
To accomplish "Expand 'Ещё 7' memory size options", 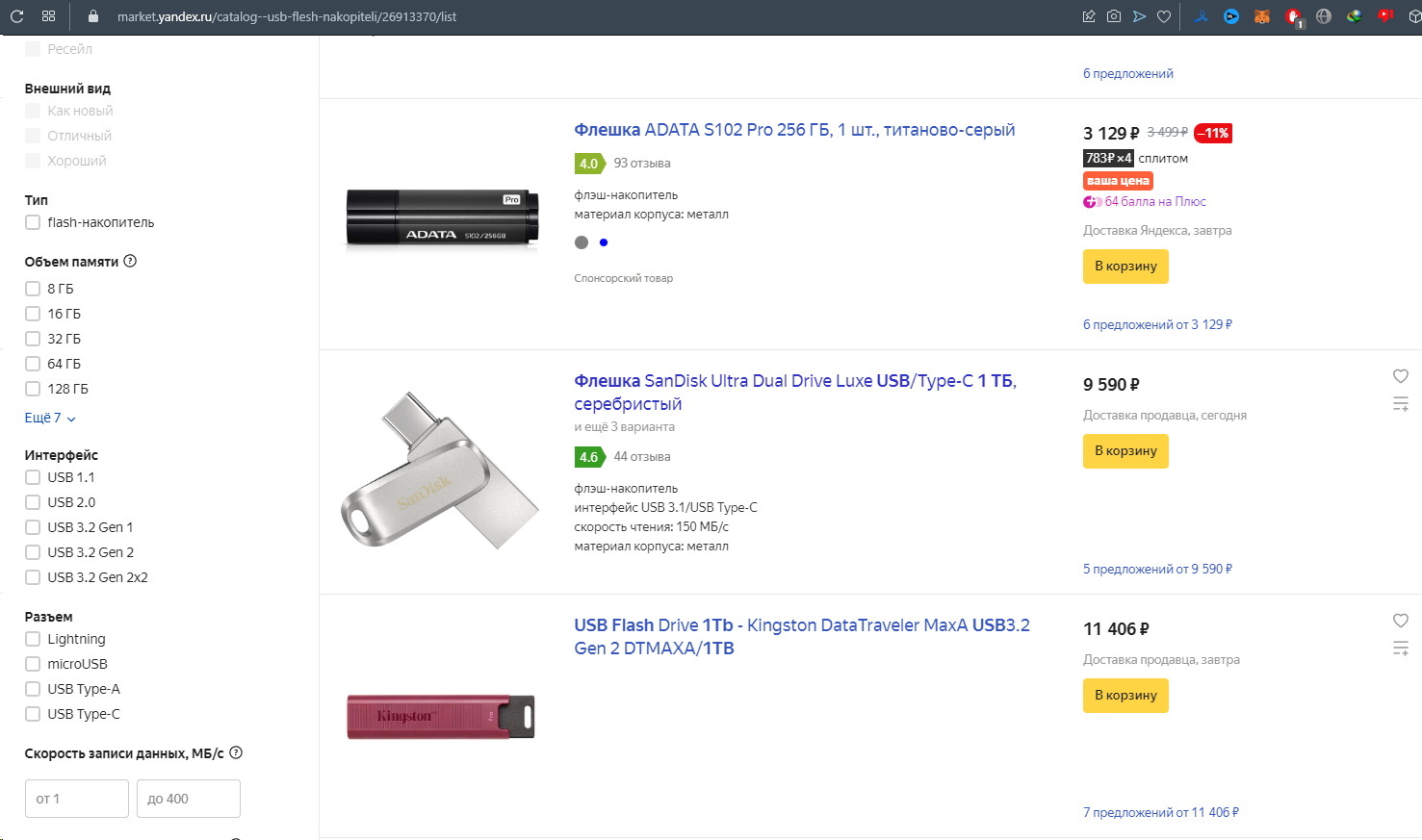I will point(50,418).
